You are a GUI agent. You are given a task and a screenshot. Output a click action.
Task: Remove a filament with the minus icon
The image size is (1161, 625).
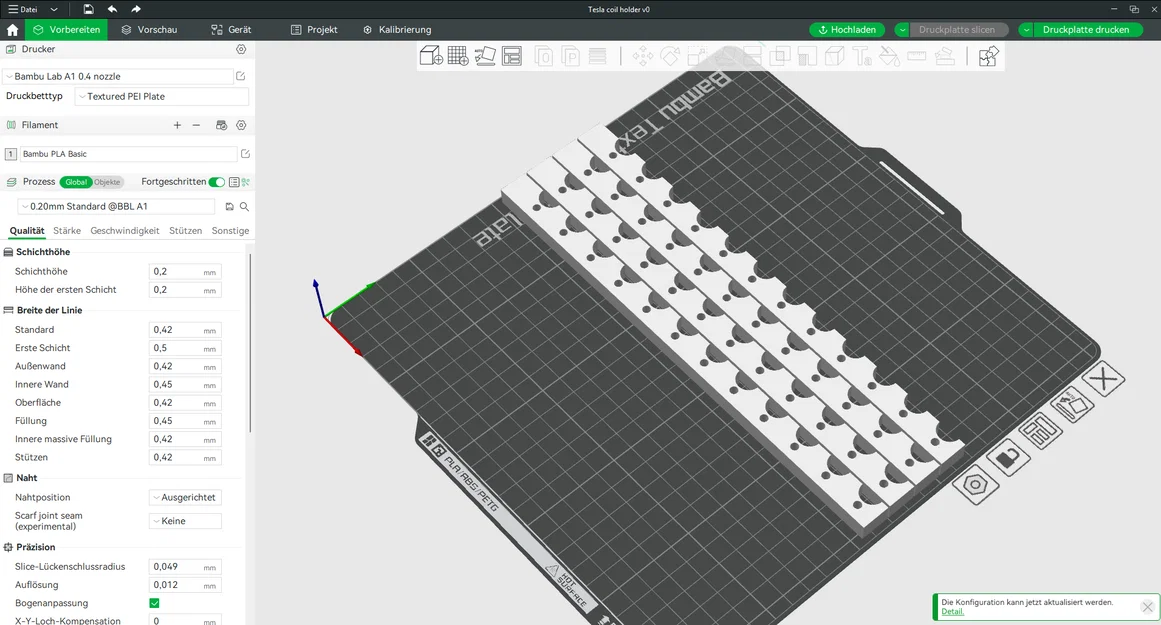click(196, 125)
